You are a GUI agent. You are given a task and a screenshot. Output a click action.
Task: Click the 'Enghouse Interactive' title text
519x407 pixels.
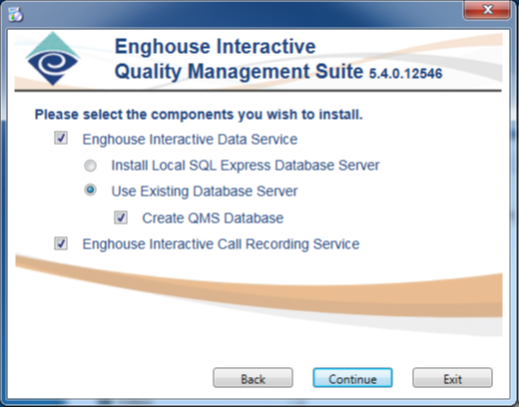[215, 46]
